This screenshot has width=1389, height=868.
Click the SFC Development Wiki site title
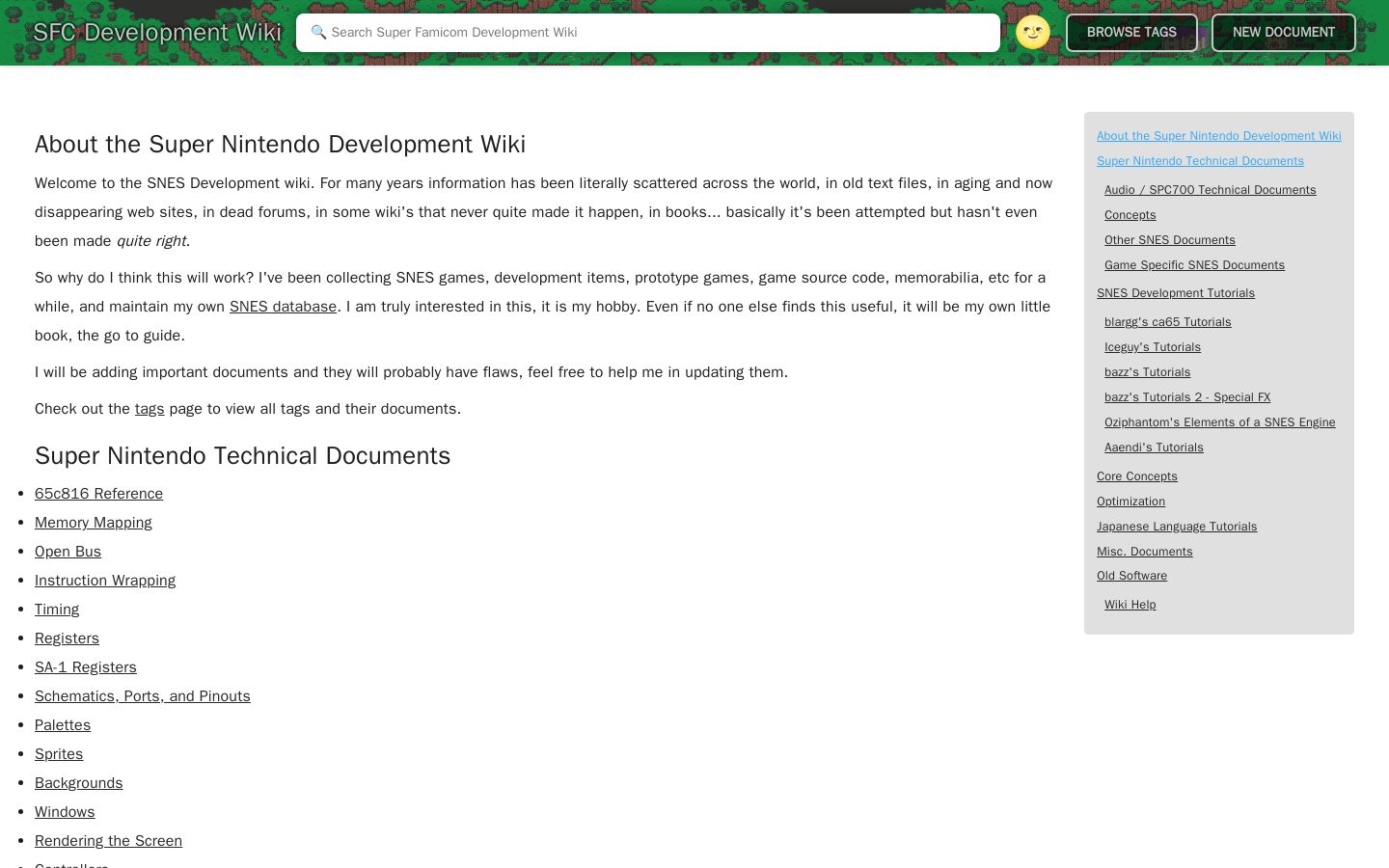(x=157, y=32)
